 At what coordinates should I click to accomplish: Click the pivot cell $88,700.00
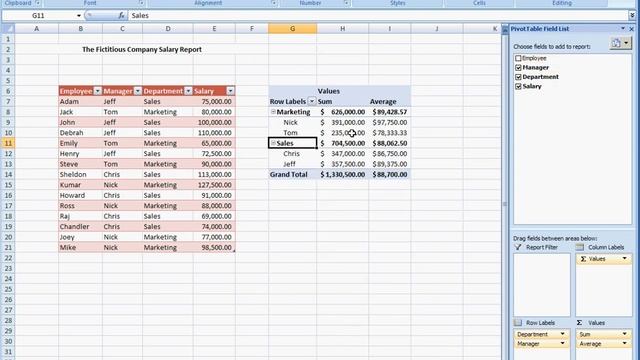(389, 174)
